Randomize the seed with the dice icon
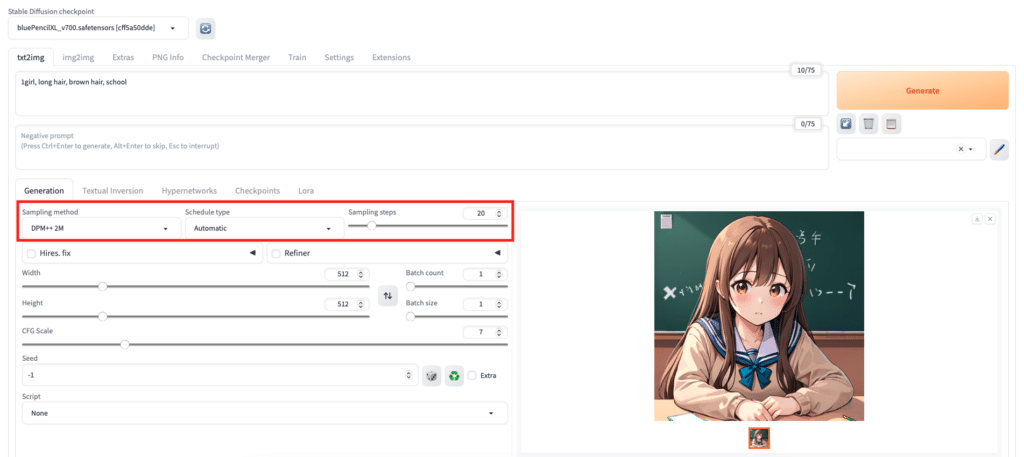The width and height of the screenshot is (1024, 457). click(x=431, y=376)
